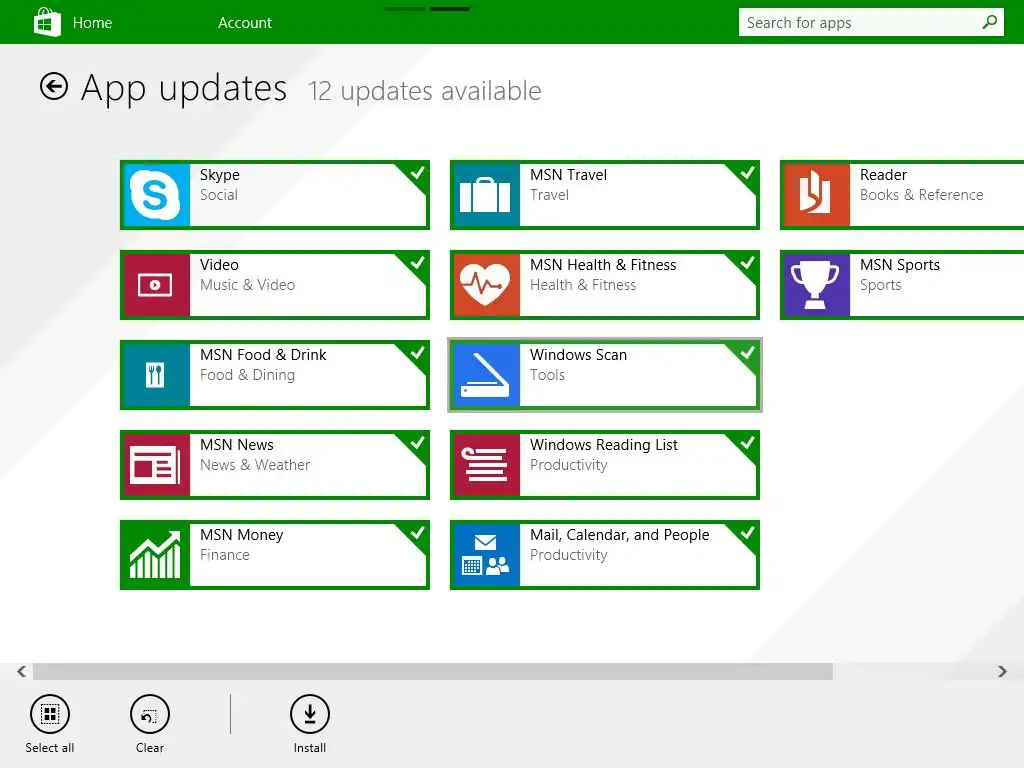
Task: Open the Home menu
Action: [92, 23]
